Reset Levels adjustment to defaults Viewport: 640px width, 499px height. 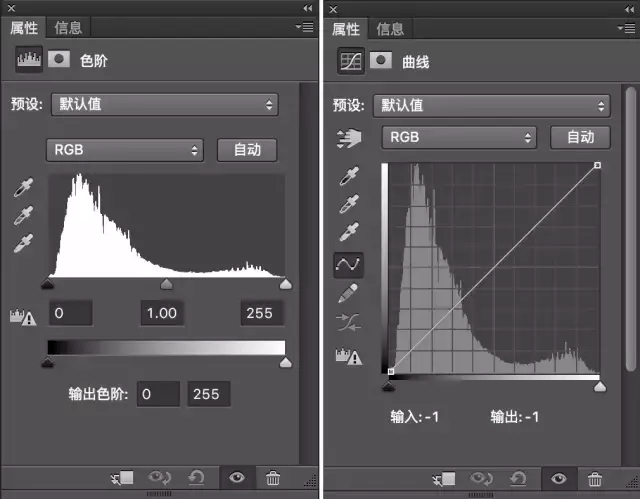point(196,477)
